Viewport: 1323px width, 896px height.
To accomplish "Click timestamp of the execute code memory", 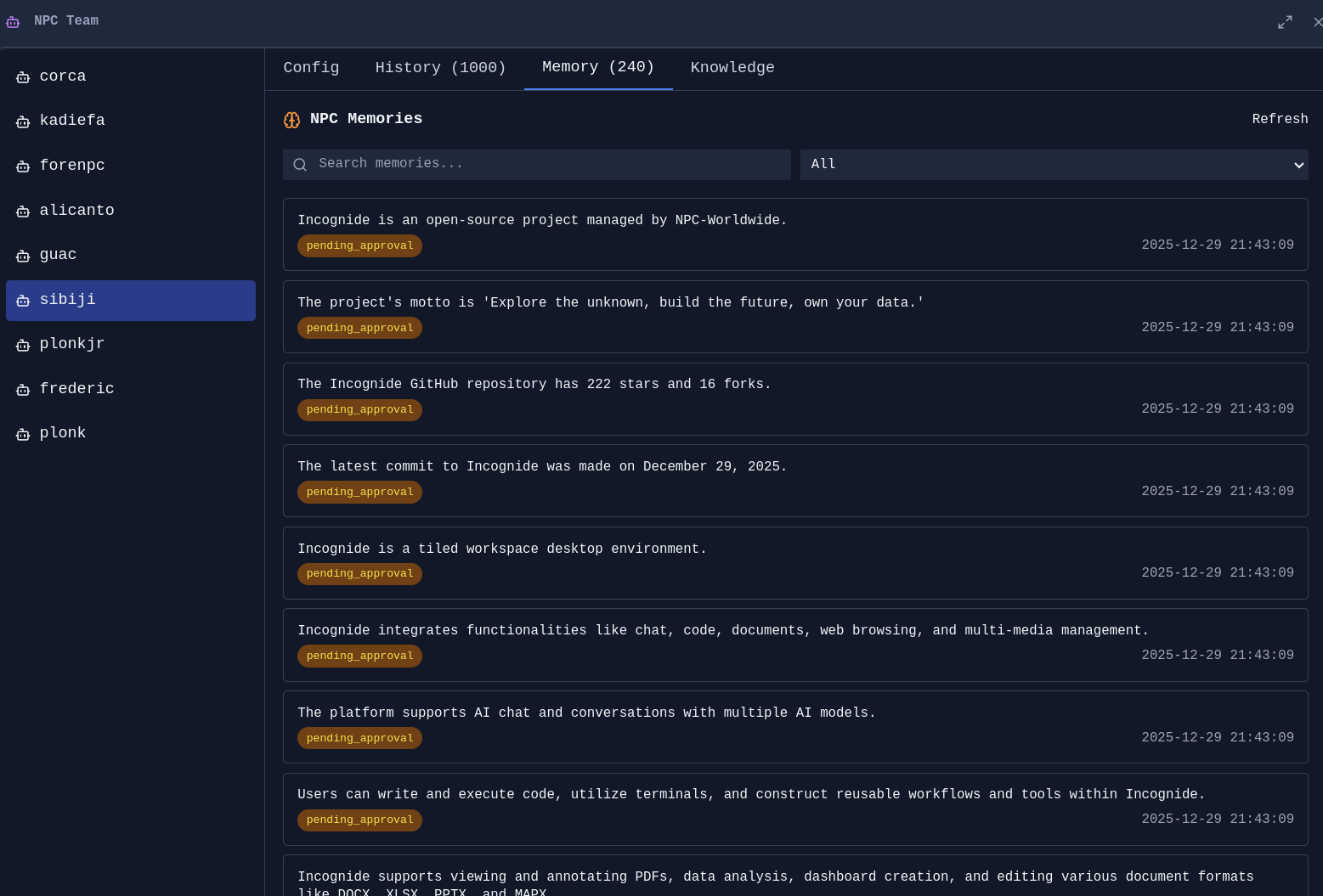I will 1218,820.
